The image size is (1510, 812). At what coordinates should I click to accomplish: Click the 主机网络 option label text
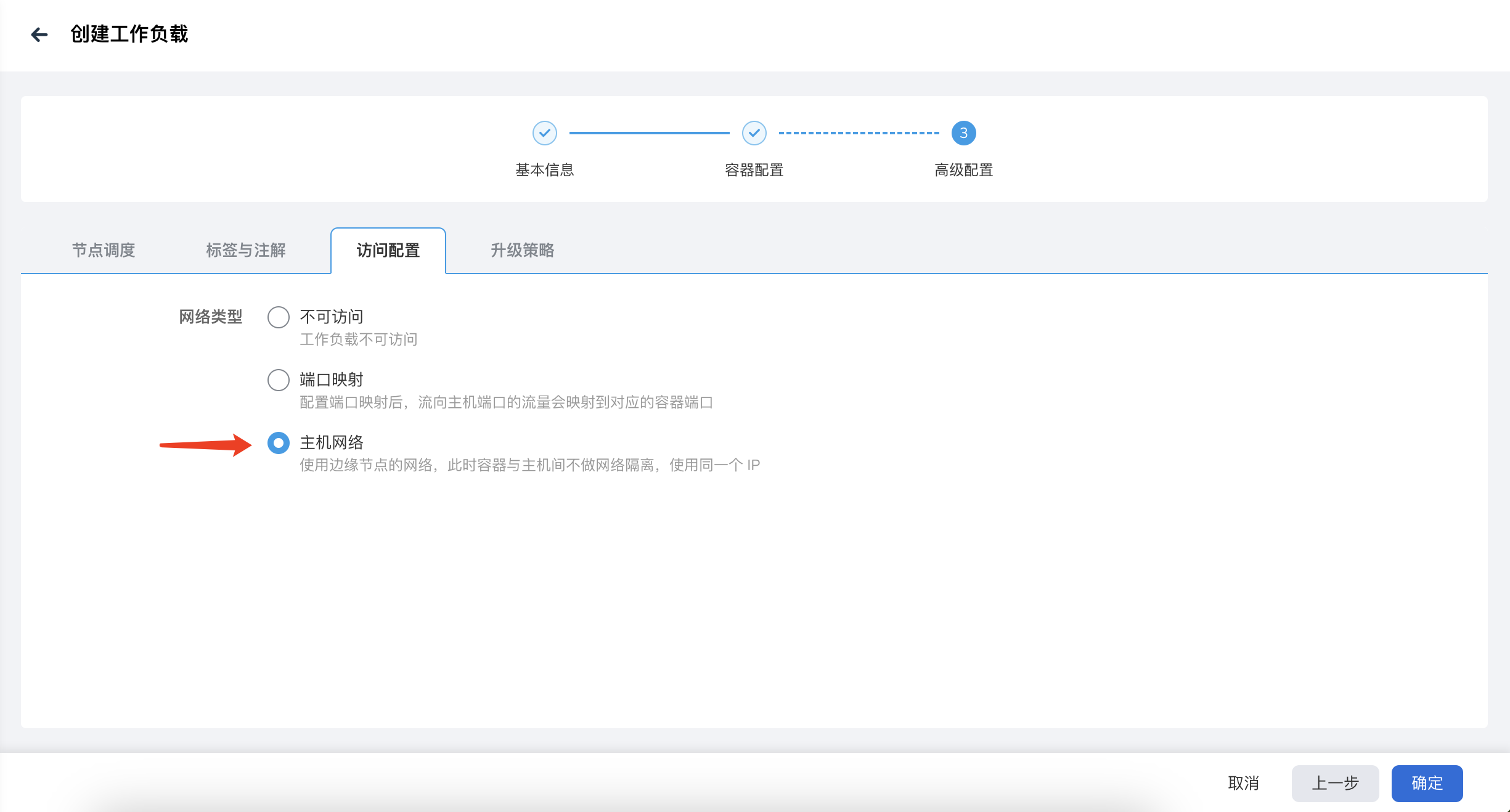pyautogui.click(x=331, y=442)
